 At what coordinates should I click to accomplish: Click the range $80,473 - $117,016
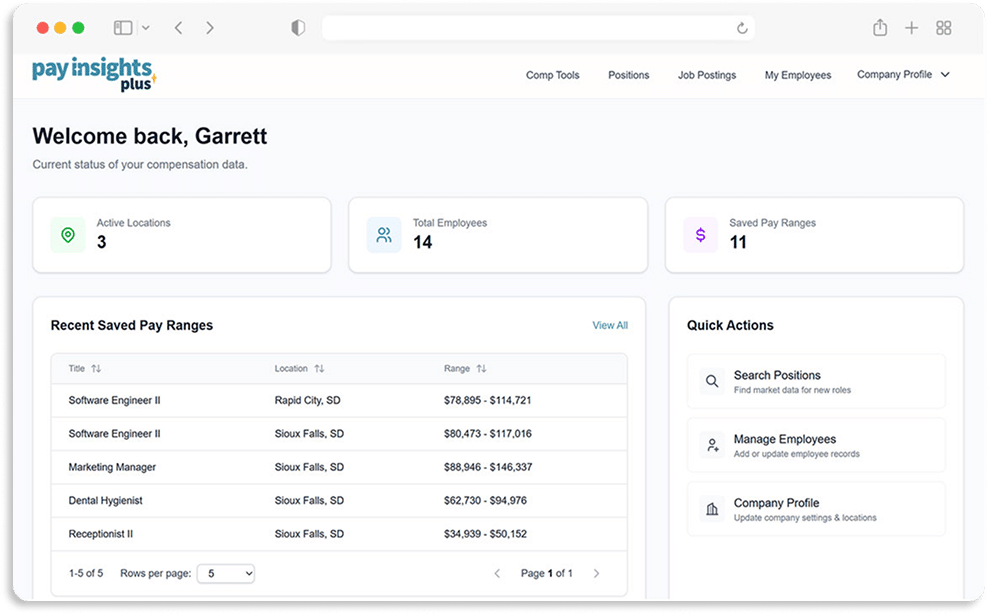[x=488, y=434]
